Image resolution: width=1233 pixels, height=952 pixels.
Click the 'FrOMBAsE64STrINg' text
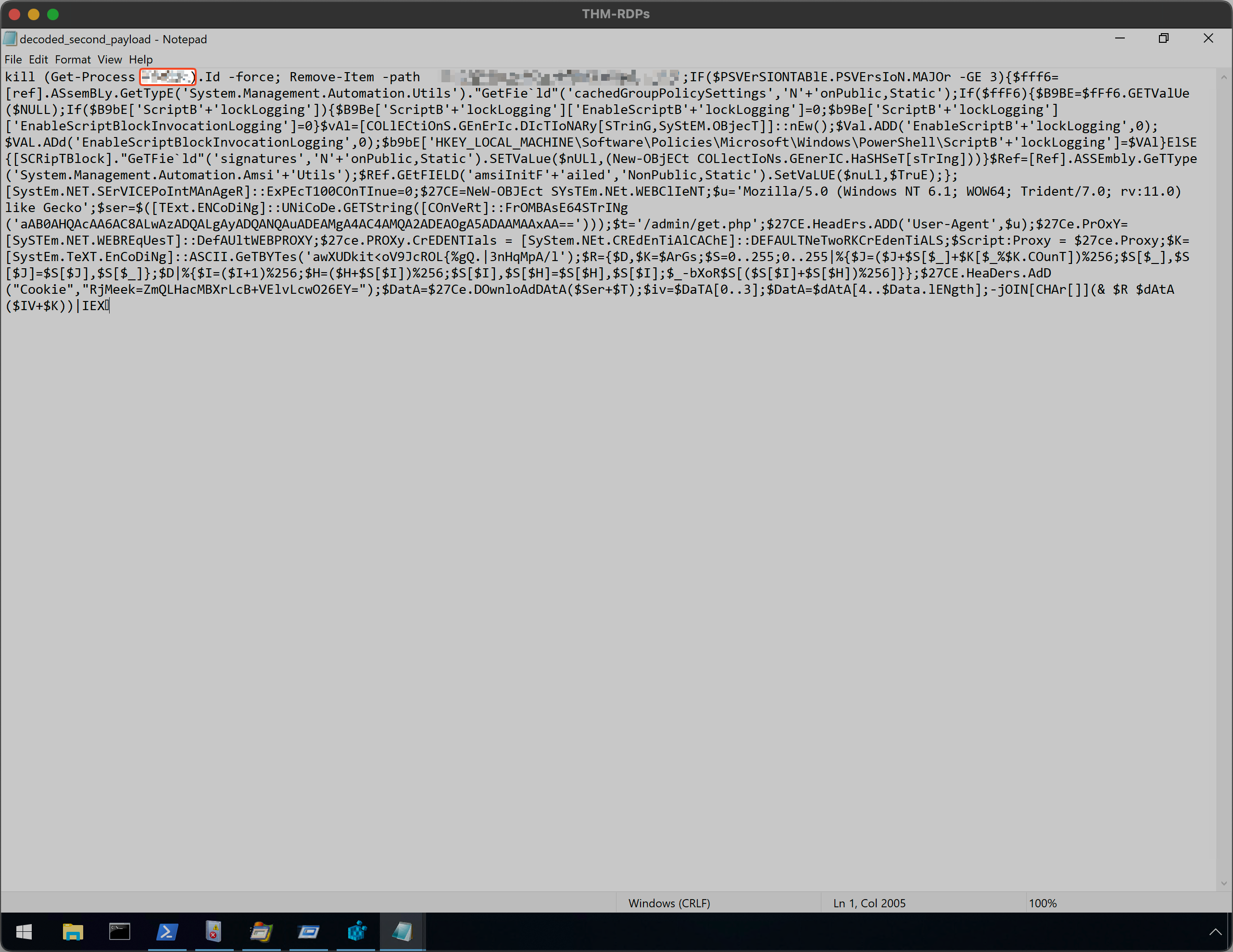tap(566, 208)
